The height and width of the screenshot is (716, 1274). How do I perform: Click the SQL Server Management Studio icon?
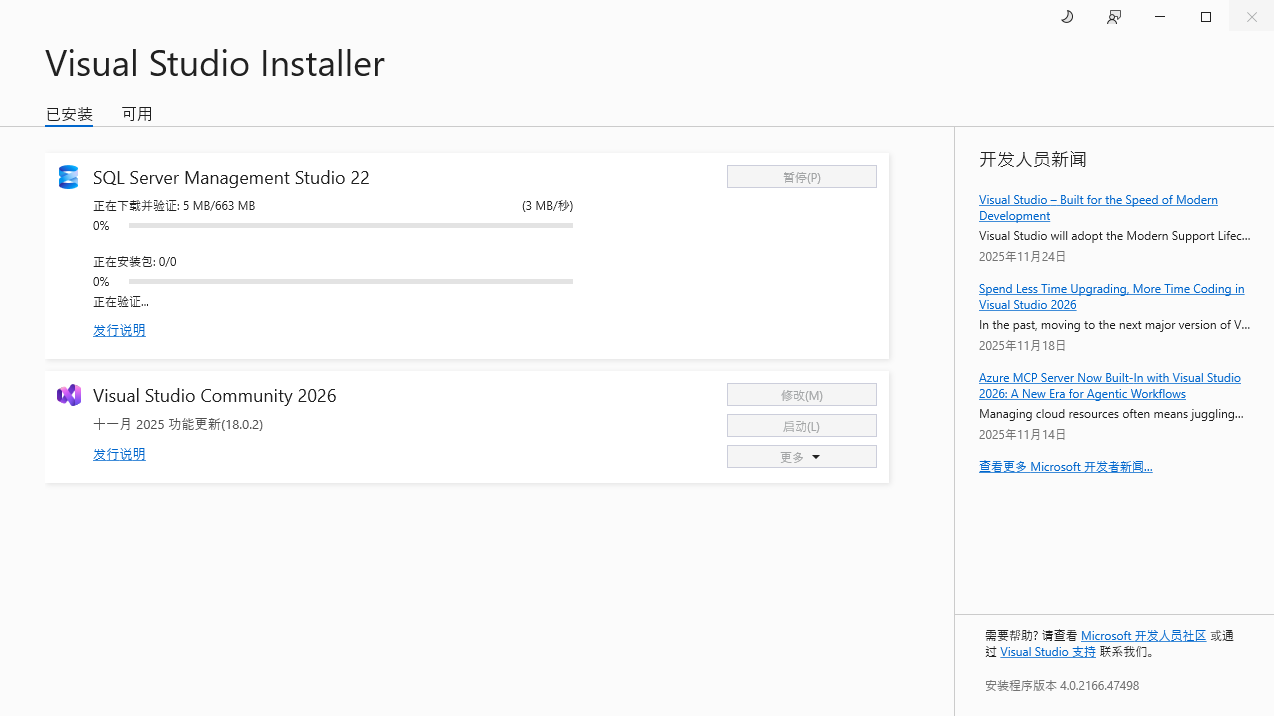click(68, 177)
